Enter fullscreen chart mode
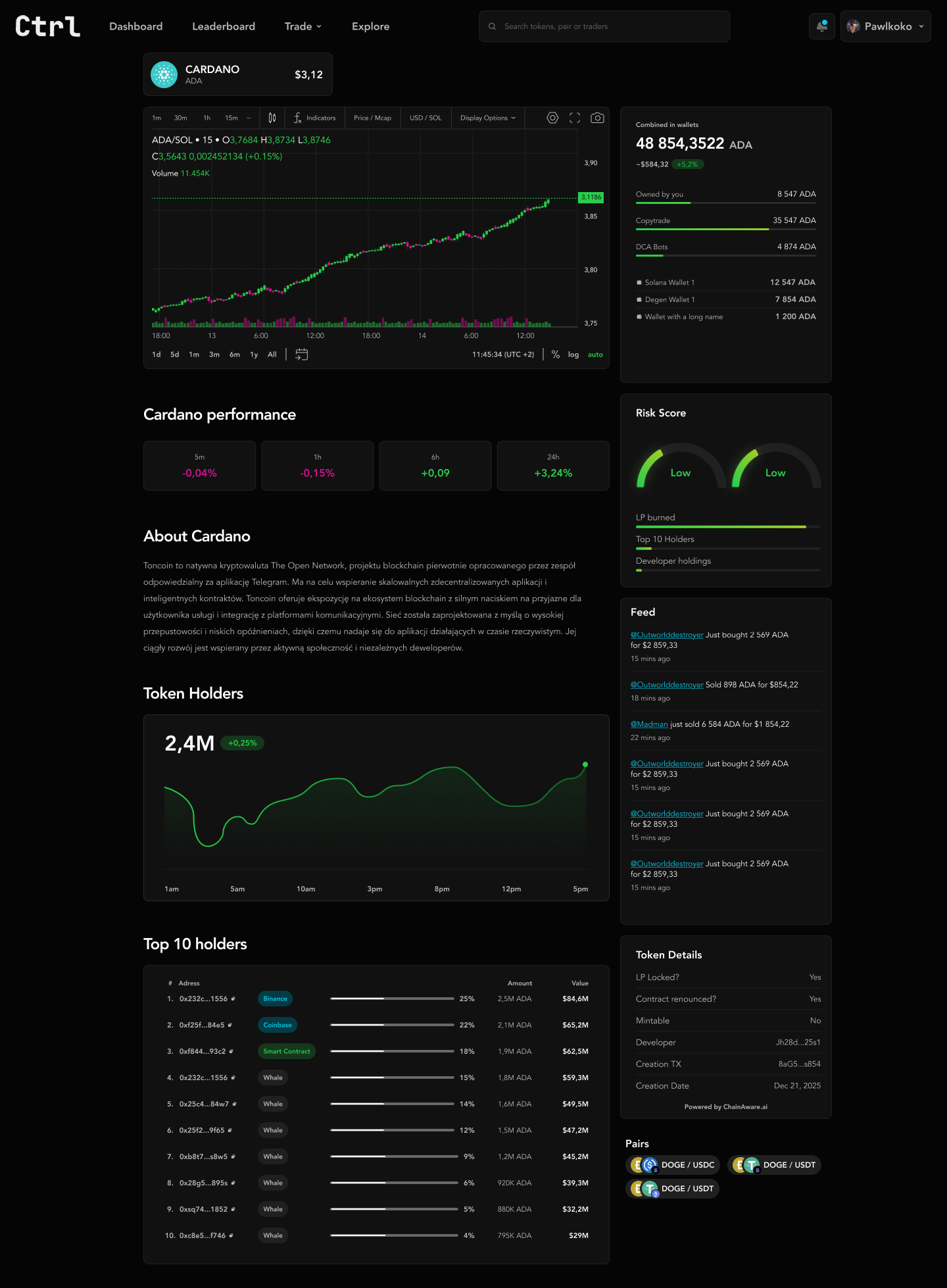The height and width of the screenshot is (1288, 947). 575,118
